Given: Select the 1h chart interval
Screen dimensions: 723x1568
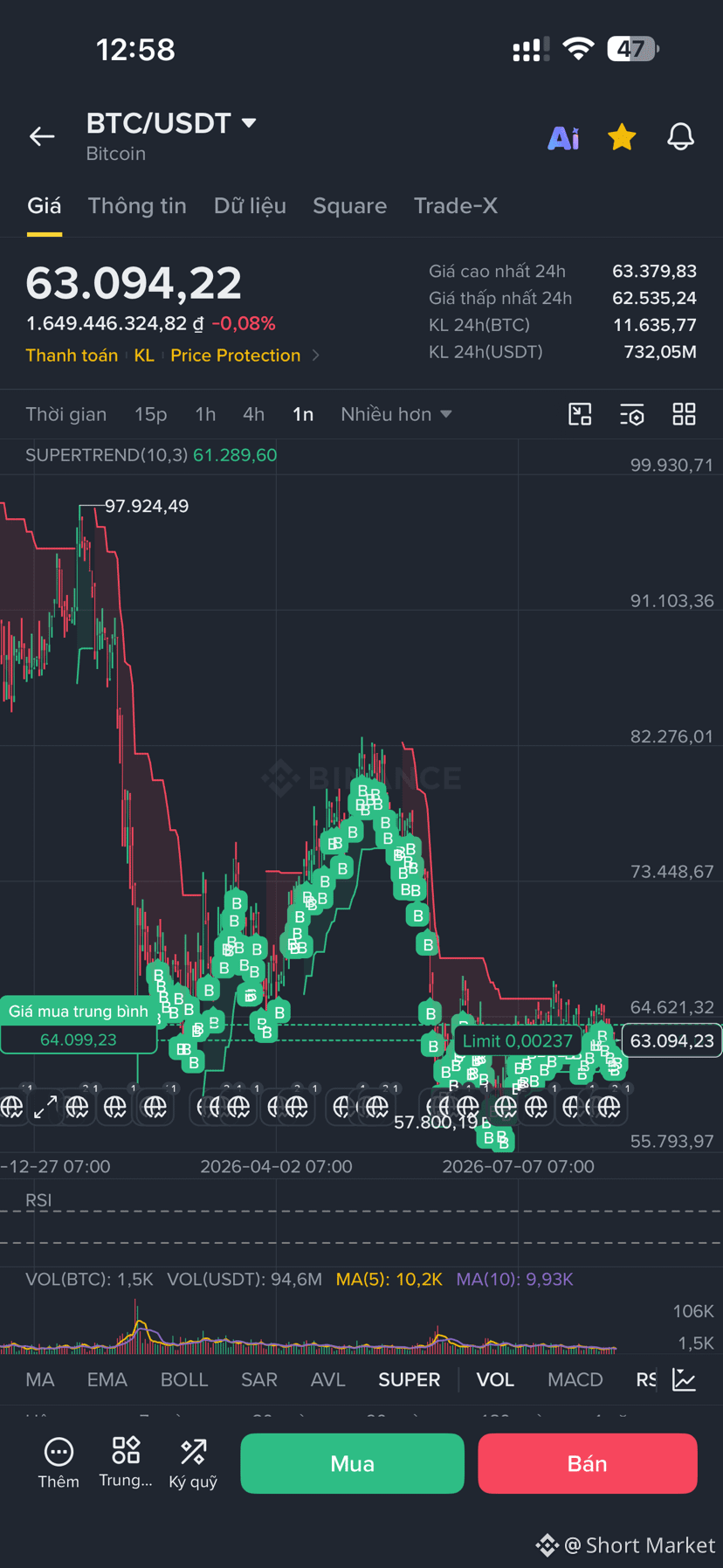Looking at the screenshot, I should tap(205, 414).
